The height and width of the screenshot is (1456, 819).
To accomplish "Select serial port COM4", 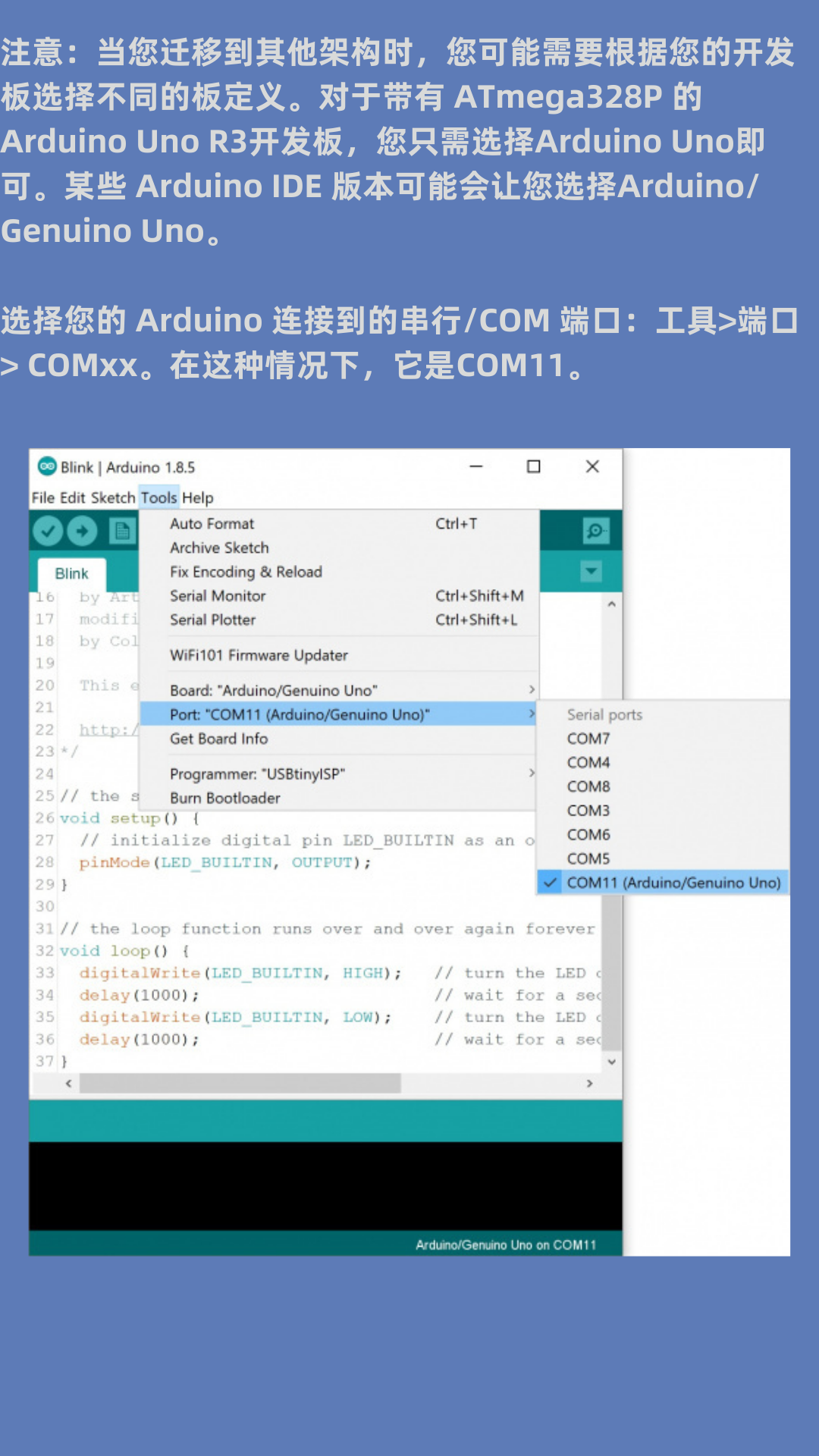I will pyautogui.click(x=664, y=762).
